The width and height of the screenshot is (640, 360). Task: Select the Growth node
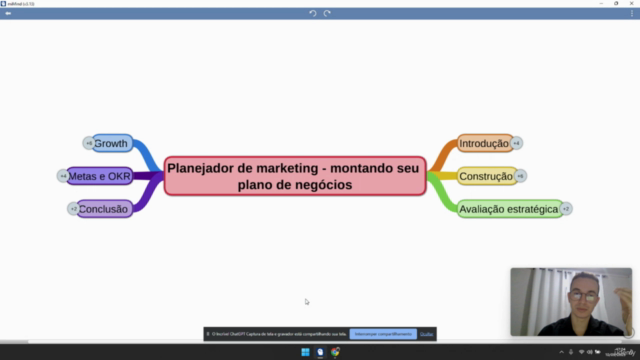click(112, 143)
